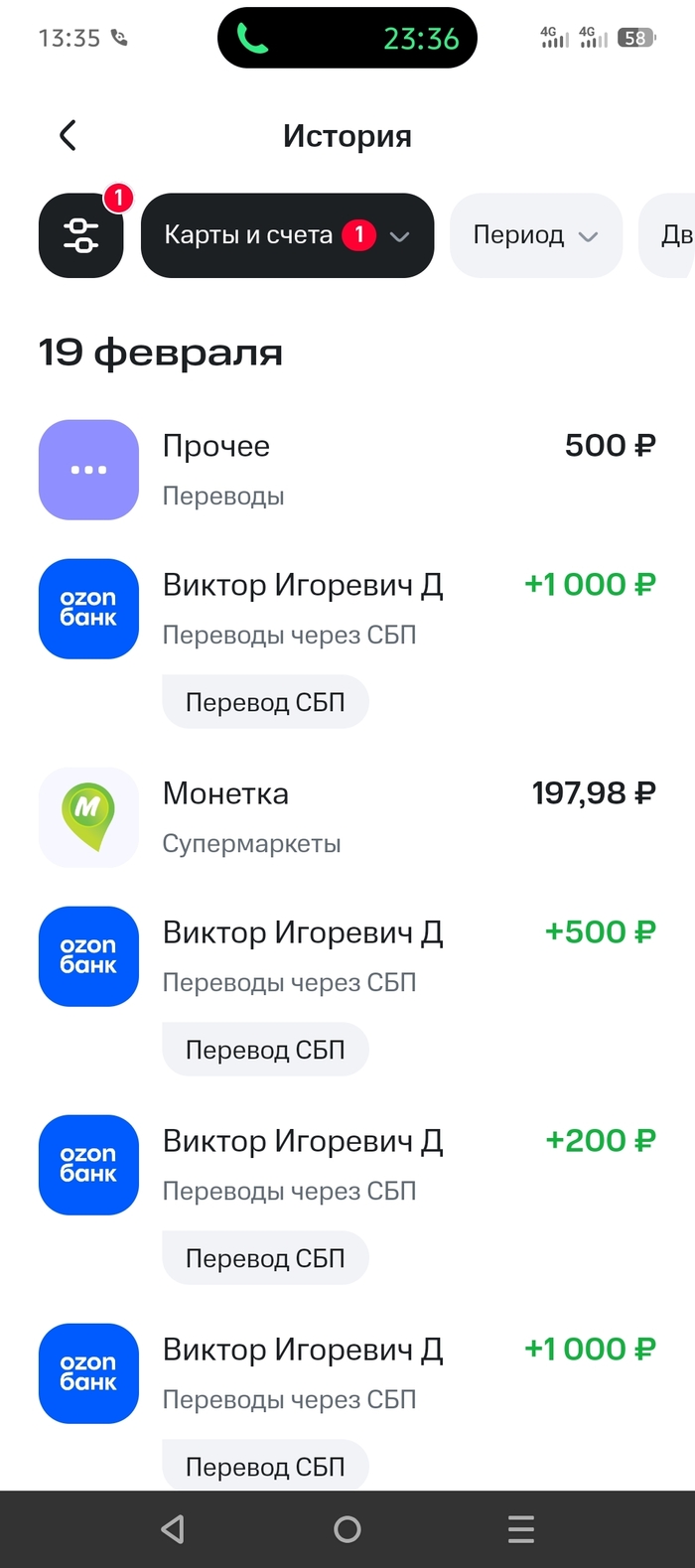695x1568 pixels.
Task: Go back using the top-left arrow
Action: pos(68,135)
